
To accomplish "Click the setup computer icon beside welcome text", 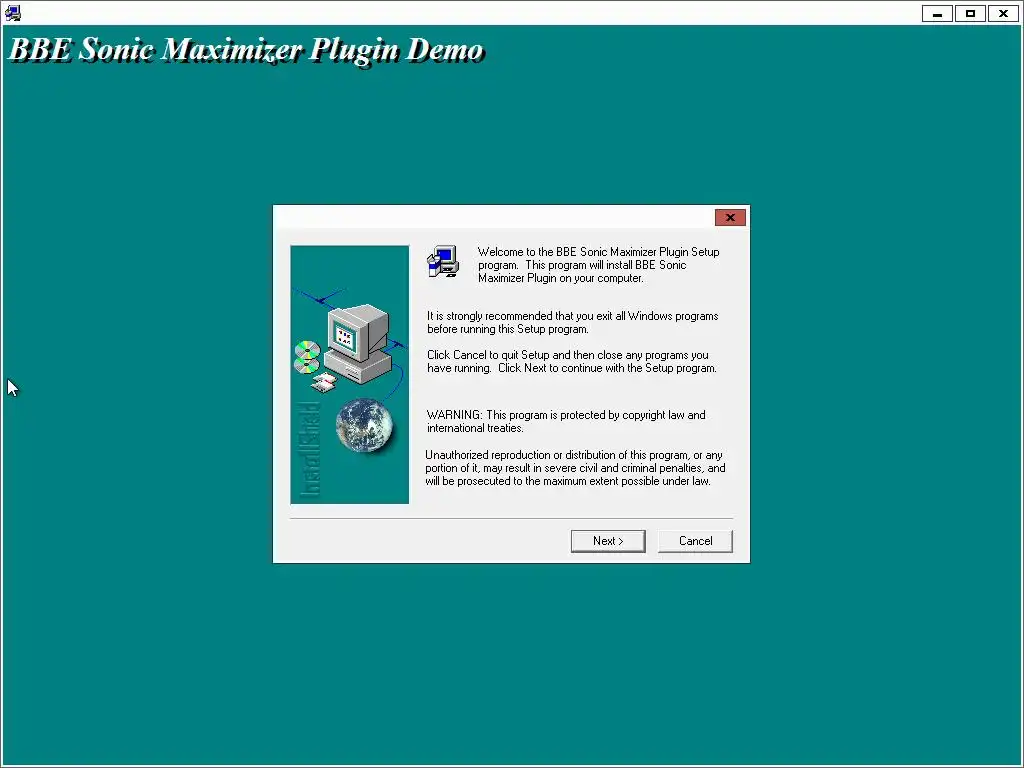I will tap(443, 261).
